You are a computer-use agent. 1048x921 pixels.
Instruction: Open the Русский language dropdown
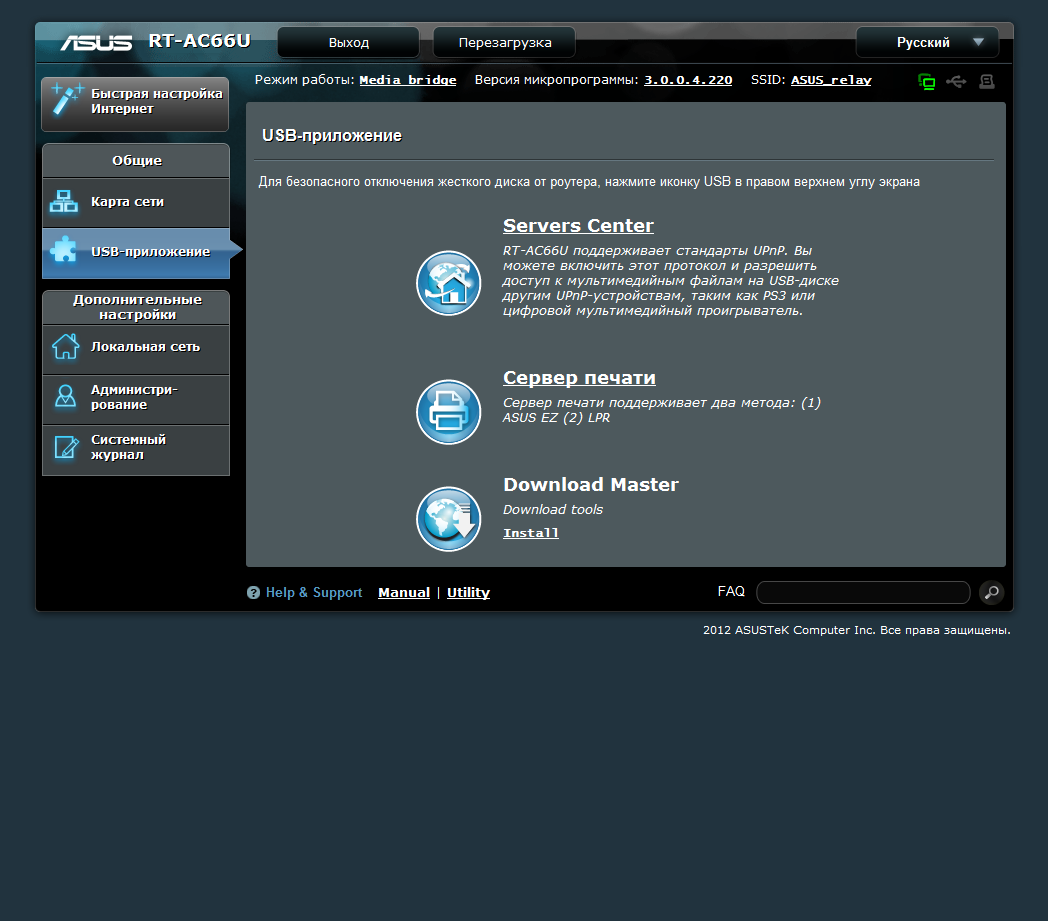928,42
